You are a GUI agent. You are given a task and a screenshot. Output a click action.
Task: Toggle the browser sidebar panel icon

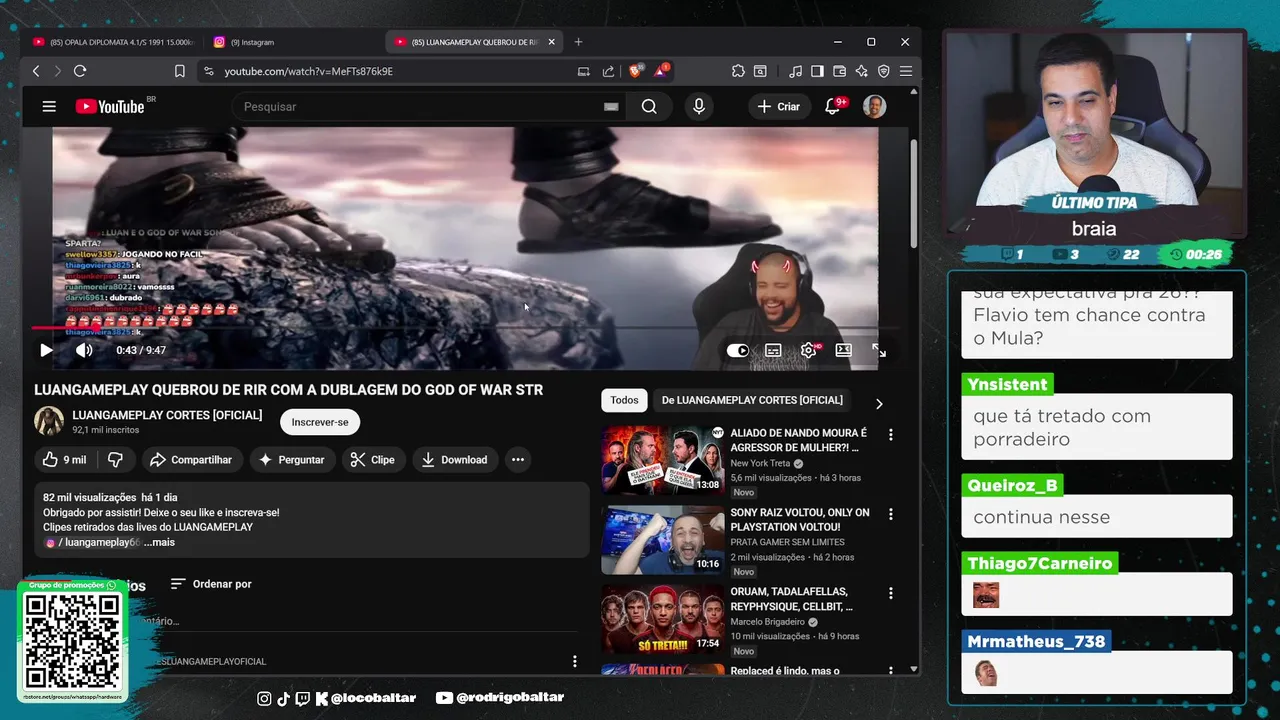[x=817, y=71]
